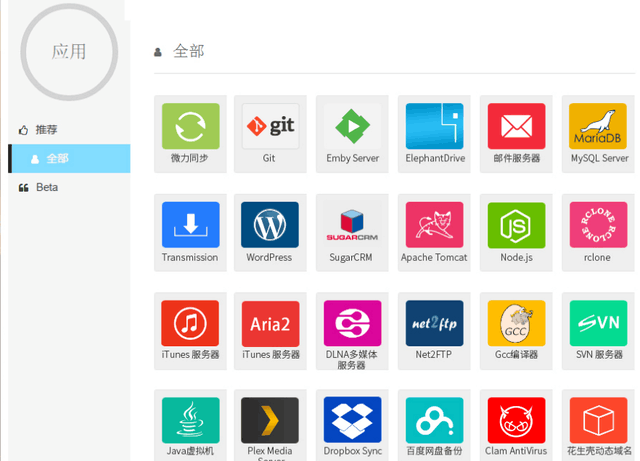Viewport: 640px width, 461px height.
Task: Open the Git app icon
Action: pyautogui.click(x=271, y=126)
